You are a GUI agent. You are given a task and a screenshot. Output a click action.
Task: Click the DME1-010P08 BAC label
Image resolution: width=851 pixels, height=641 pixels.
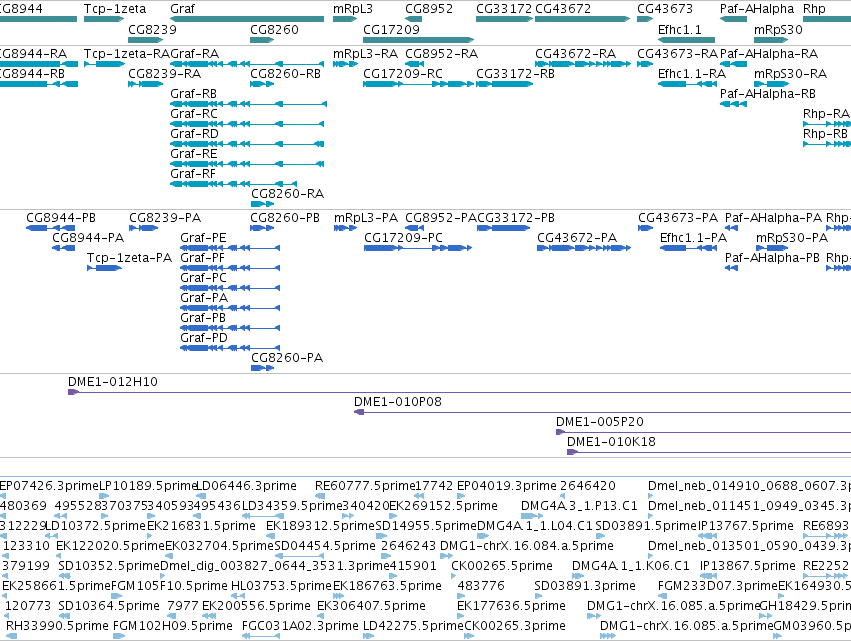(398, 402)
